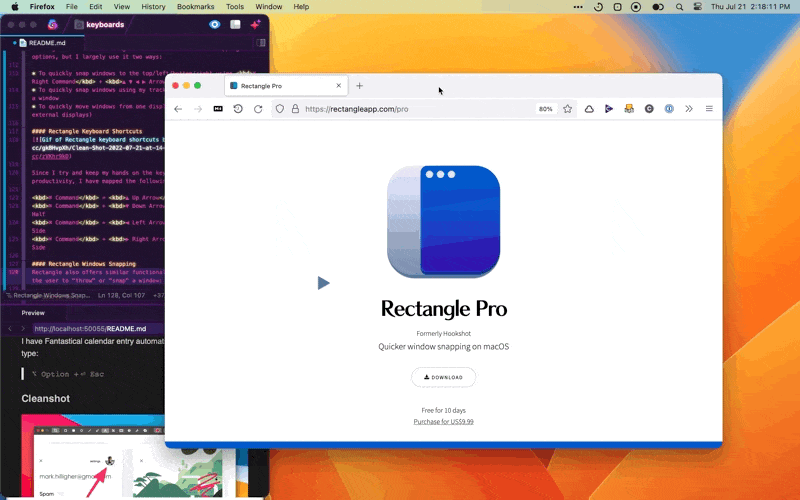Click the menu bar date and time
Image resolution: width=800 pixels, height=500 pixels.
click(x=751, y=7)
